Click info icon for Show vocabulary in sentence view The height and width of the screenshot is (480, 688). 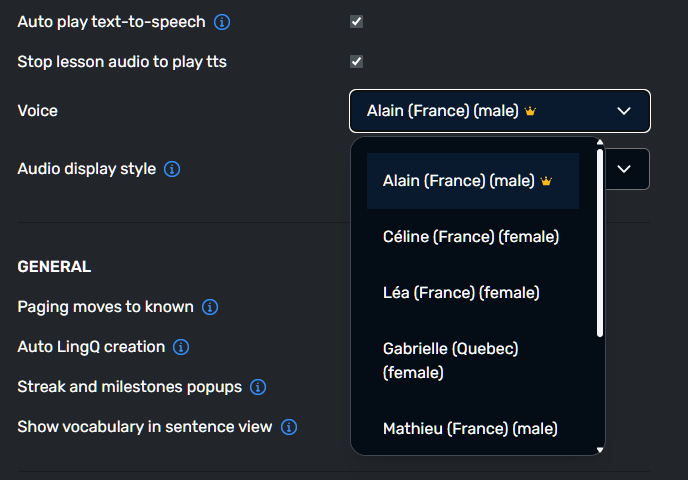coord(289,427)
